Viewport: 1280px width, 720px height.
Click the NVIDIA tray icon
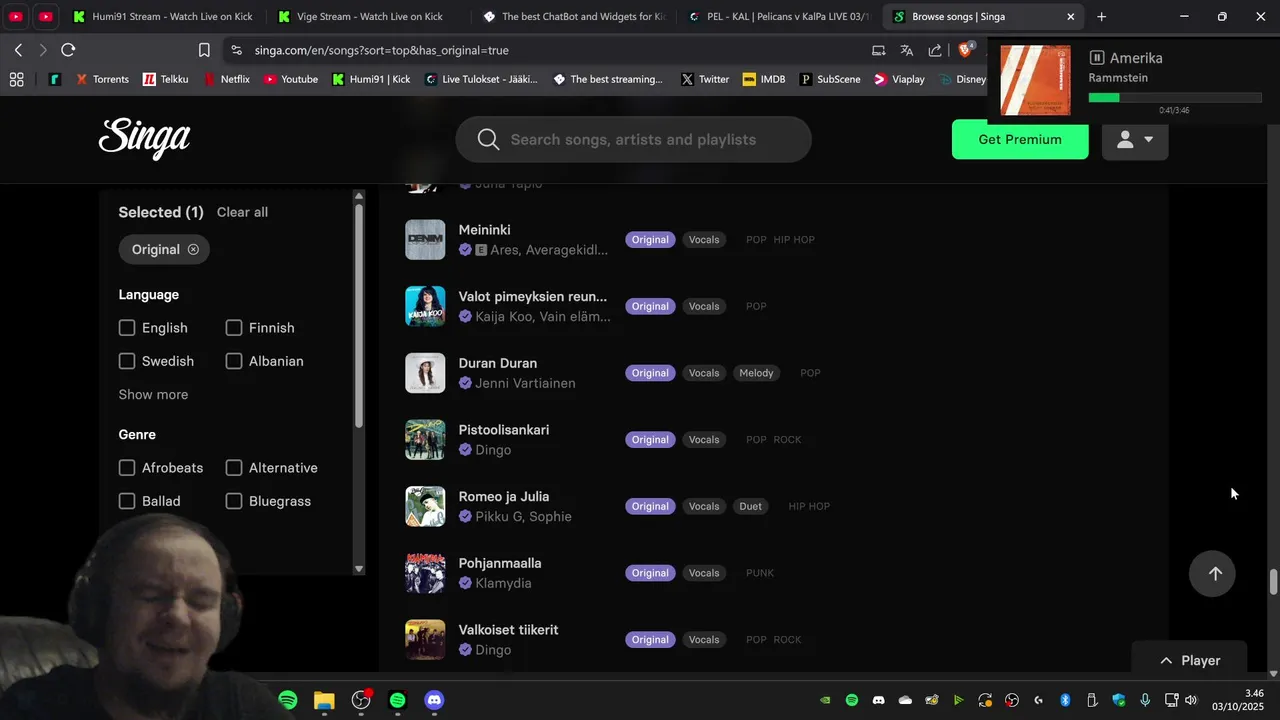click(x=825, y=700)
